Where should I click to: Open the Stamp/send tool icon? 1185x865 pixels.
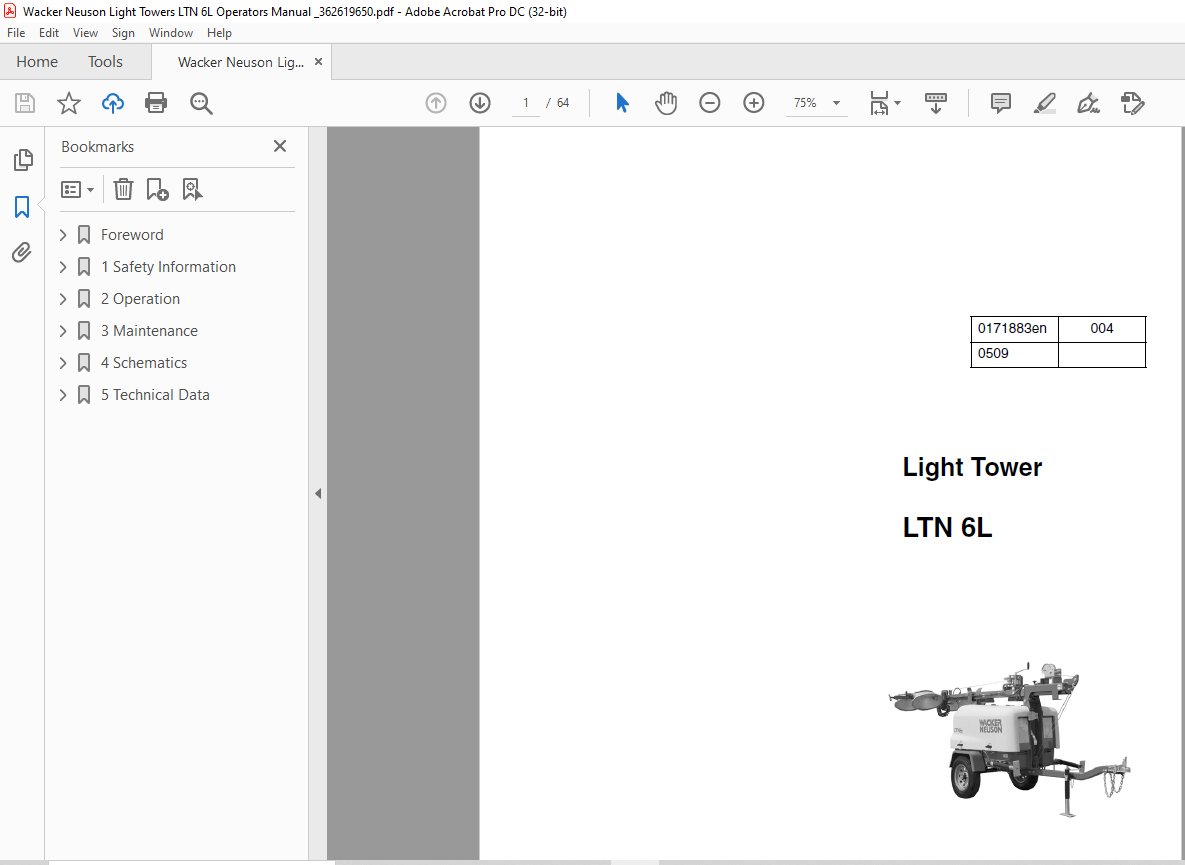[x=1132, y=103]
